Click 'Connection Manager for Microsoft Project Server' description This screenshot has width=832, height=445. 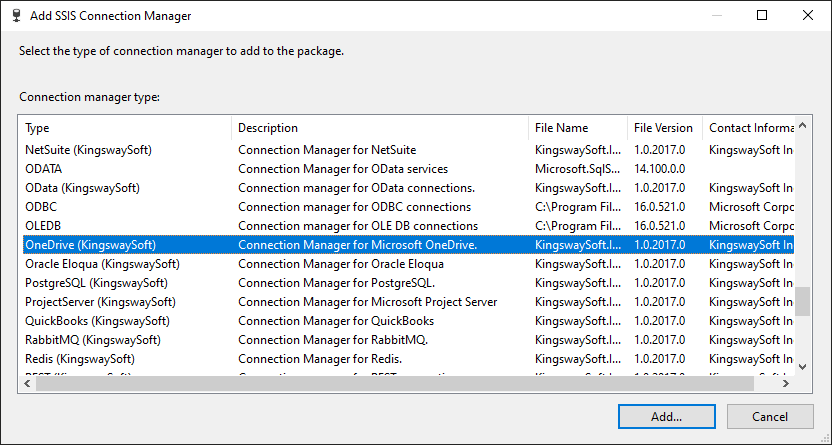pyautogui.click(x=368, y=302)
